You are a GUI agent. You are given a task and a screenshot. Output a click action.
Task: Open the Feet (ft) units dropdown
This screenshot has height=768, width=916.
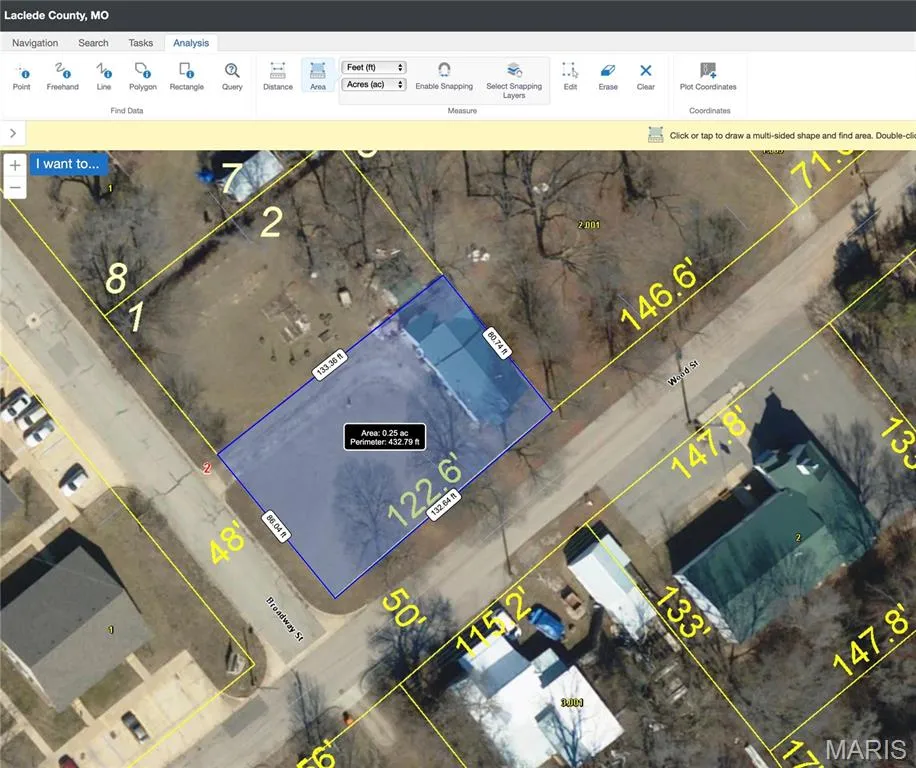[374, 67]
